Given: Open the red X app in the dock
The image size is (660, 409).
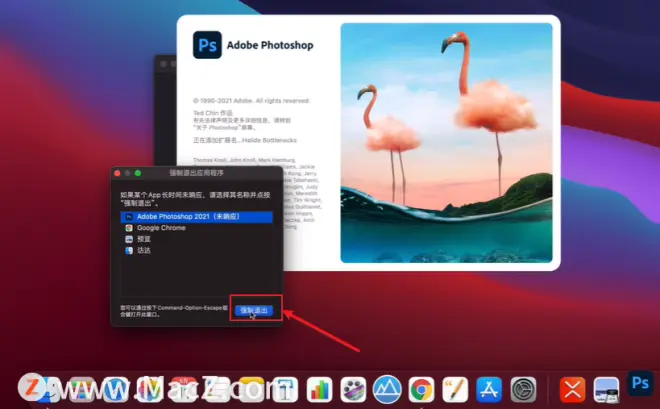Looking at the screenshot, I should coord(572,390).
